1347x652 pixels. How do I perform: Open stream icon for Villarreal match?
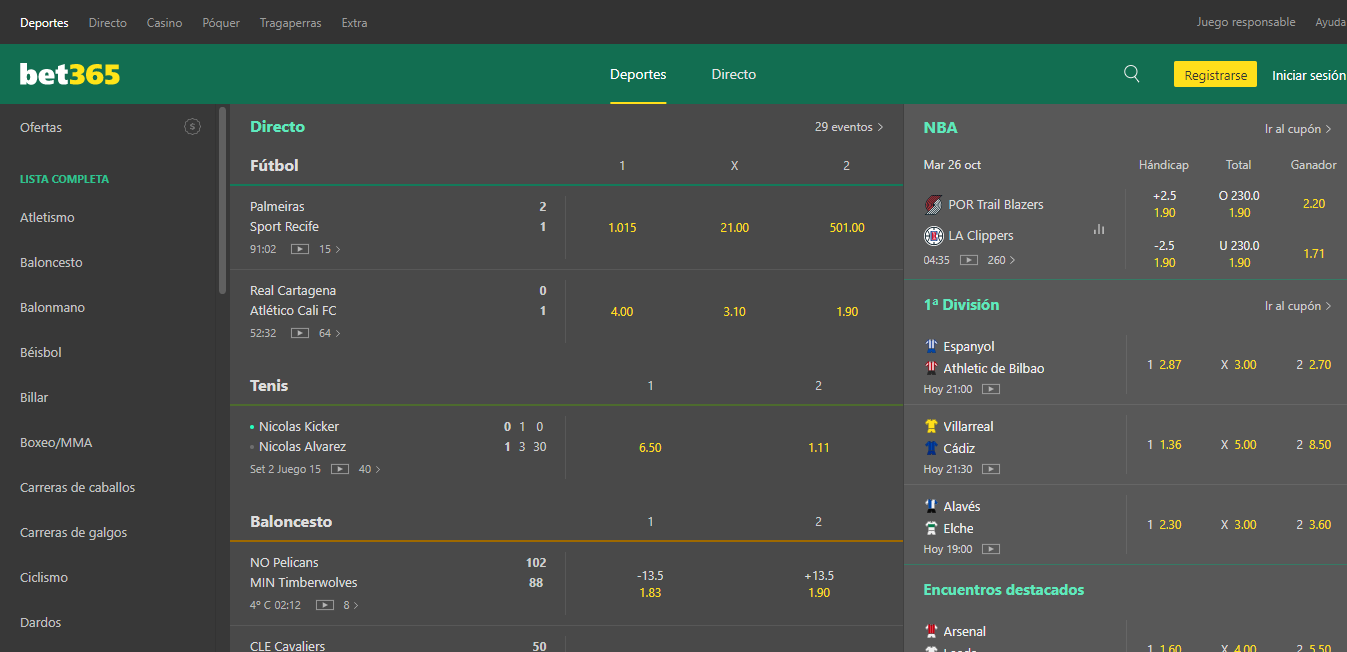pyautogui.click(x=991, y=469)
